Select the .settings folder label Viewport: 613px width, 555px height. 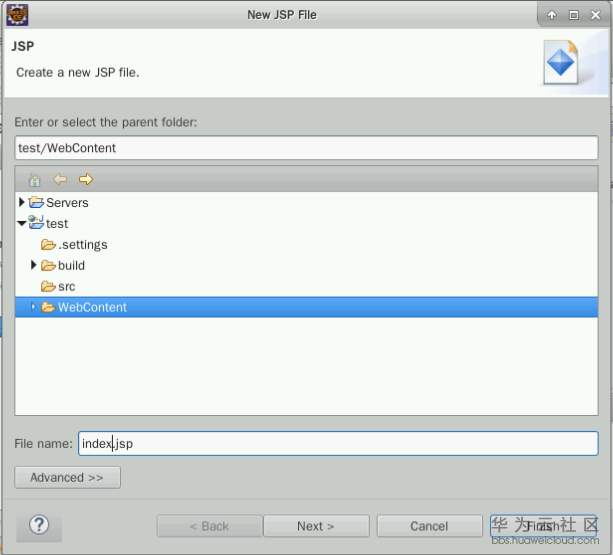[83, 245]
